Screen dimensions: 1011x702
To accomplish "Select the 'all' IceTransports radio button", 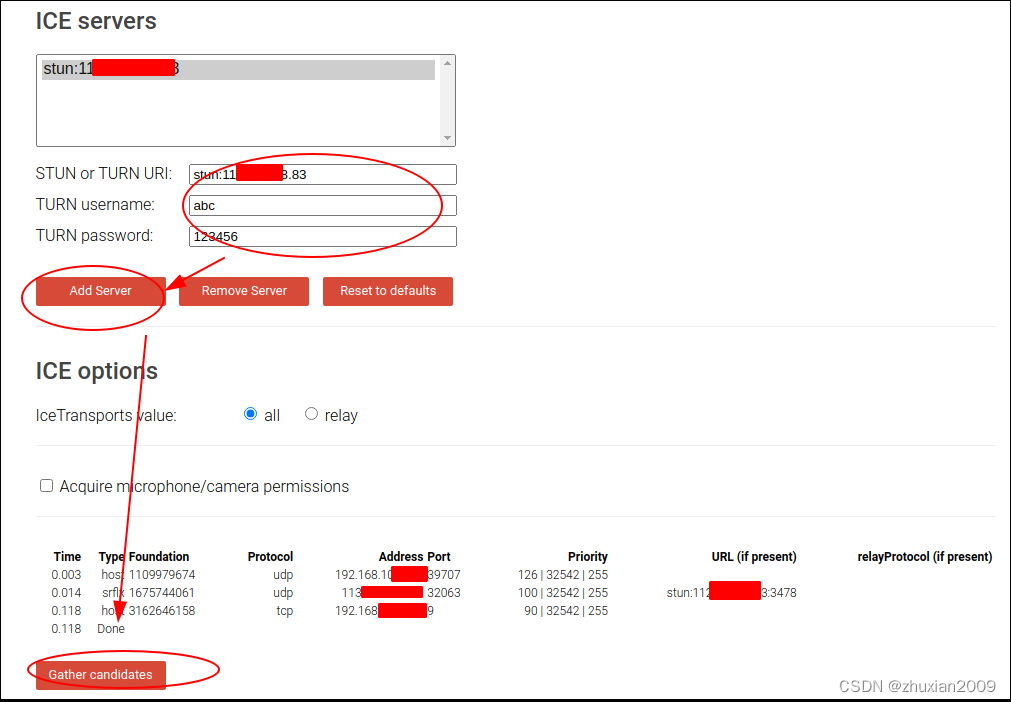I will click(x=250, y=413).
